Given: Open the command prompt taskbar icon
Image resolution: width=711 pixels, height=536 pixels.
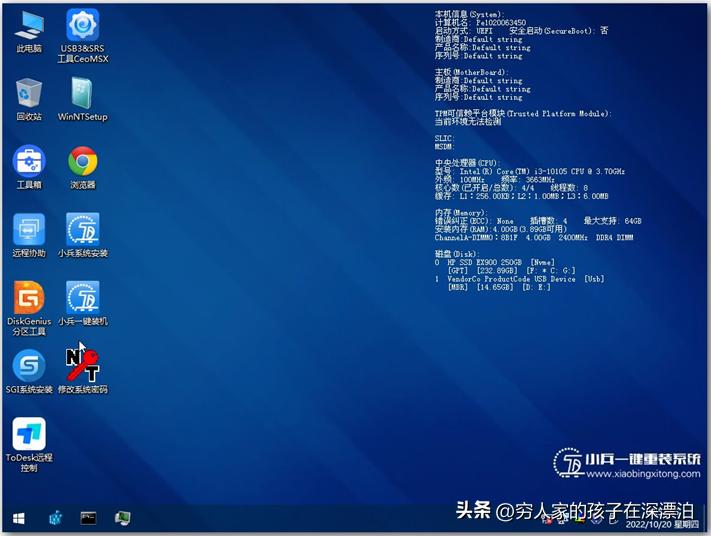Looking at the screenshot, I should (x=88, y=518).
